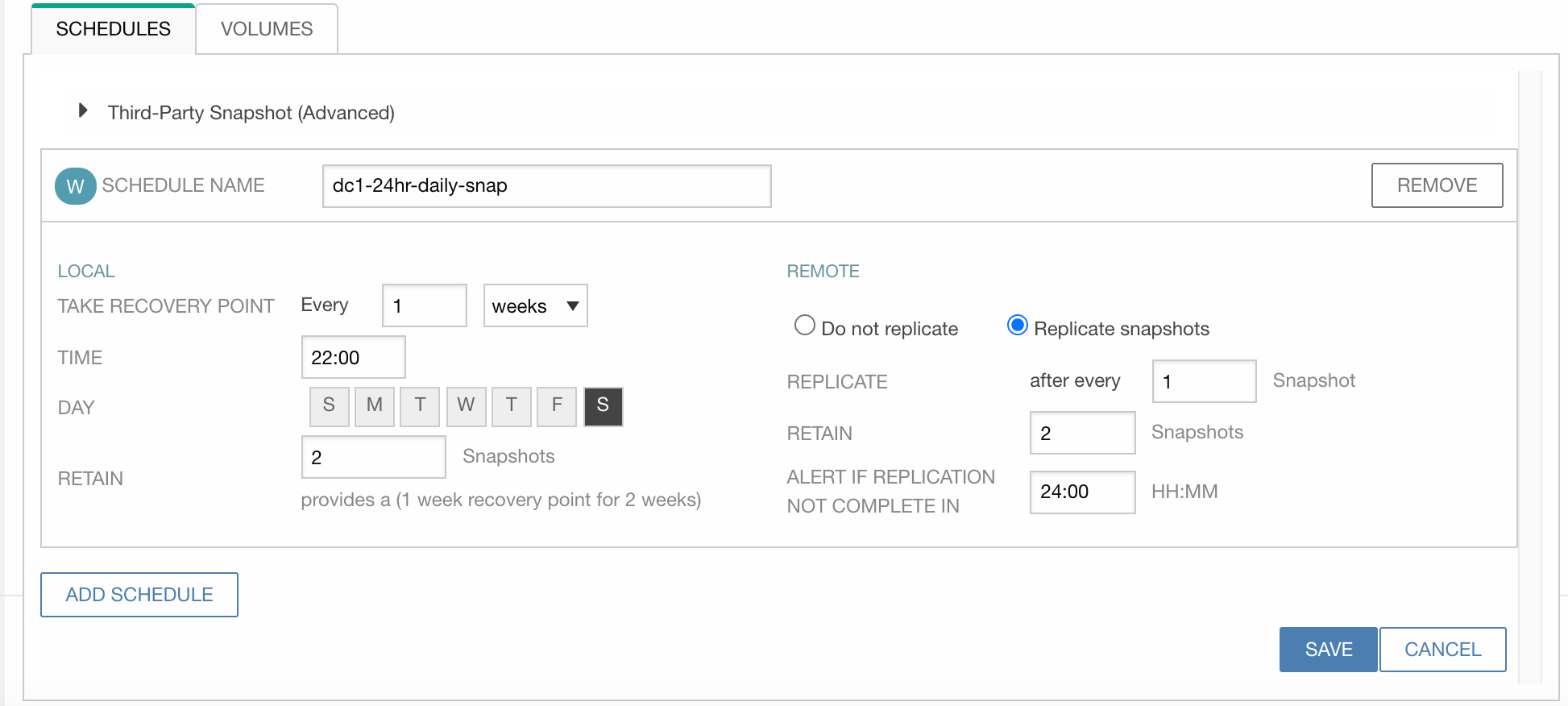Toggle the Monday (M) day button
Image resolution: width=1568 pixels, height=706 pixels.
375,405
